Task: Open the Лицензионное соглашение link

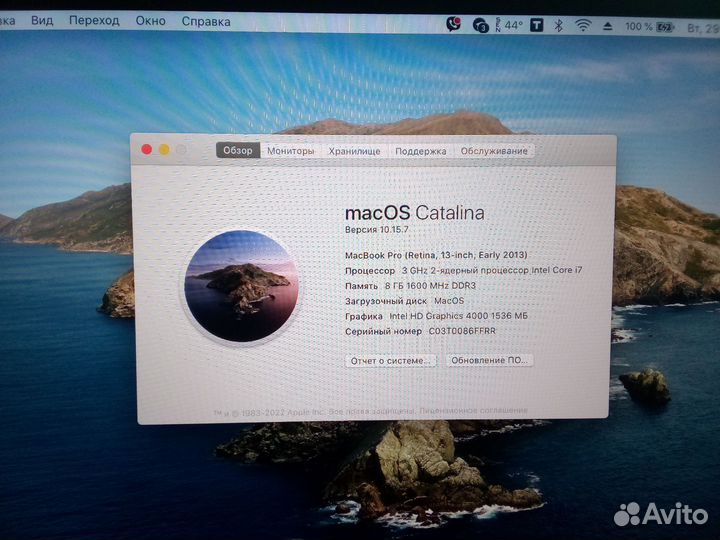Action: click(473, 411)
